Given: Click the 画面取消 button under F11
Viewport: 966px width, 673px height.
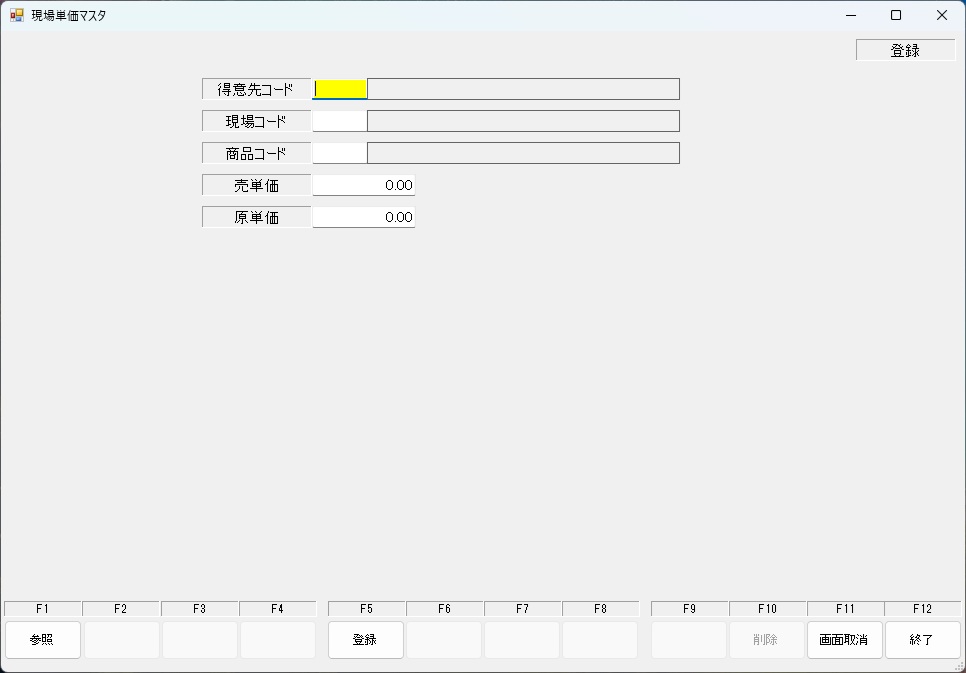Looking at the screenshot, I should (844, 640).
